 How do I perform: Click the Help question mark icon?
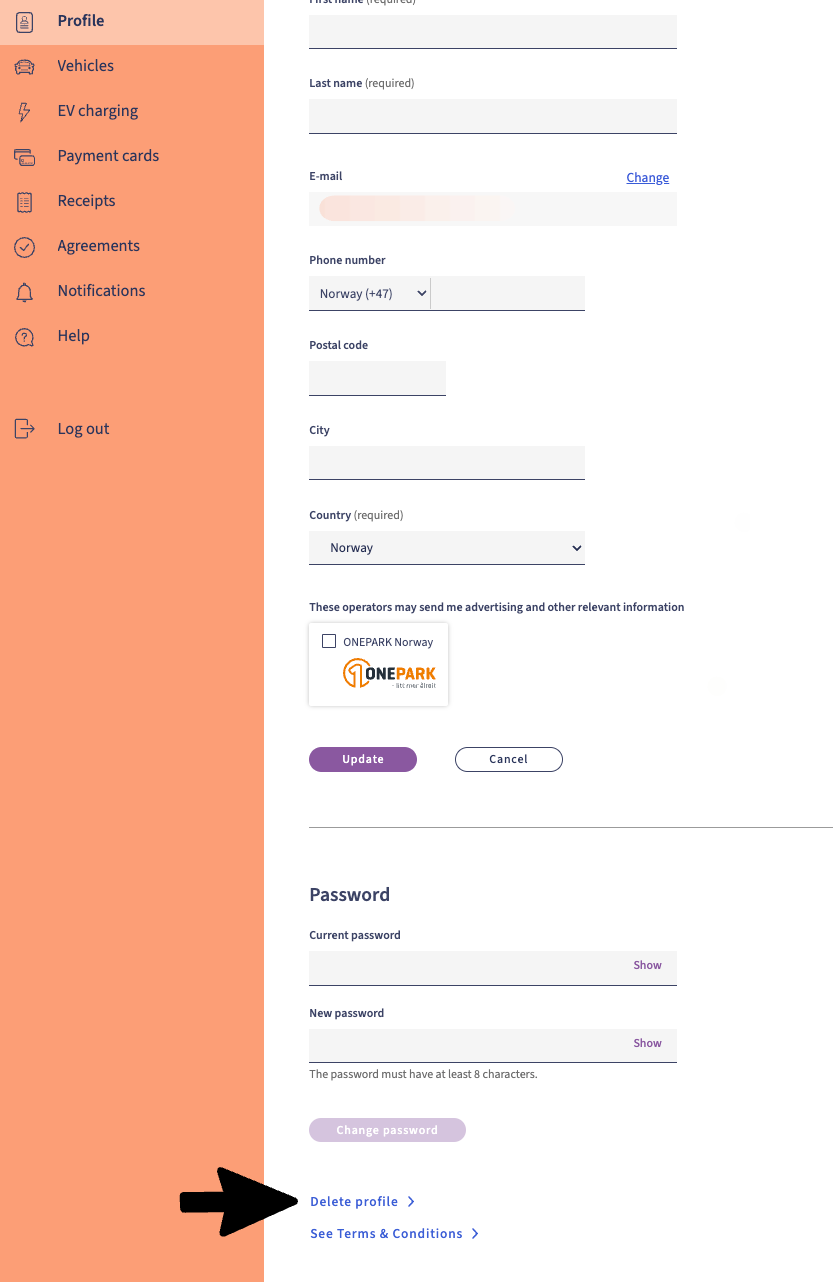25,336
